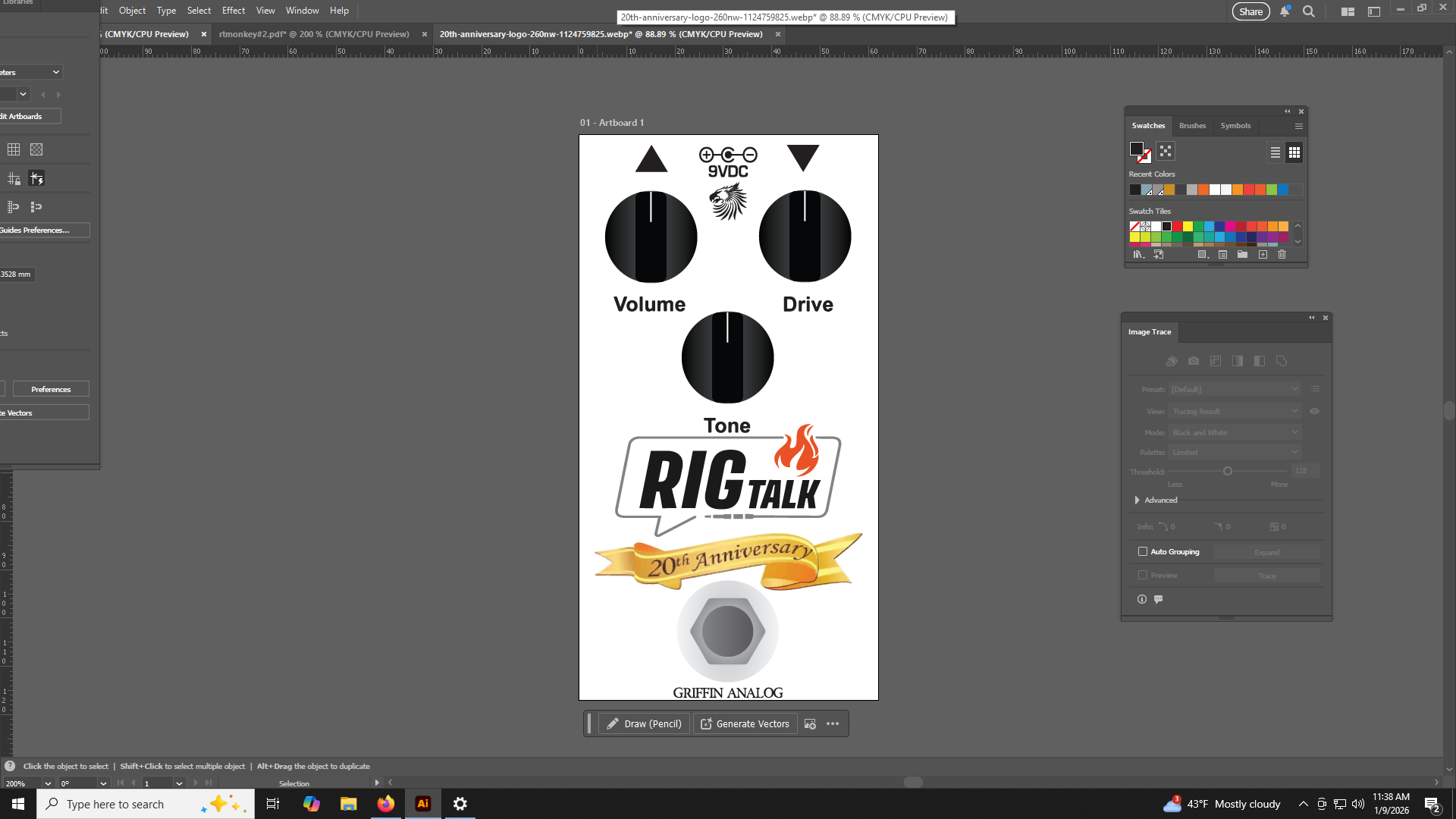1456x819 pixels.
Task: Click the Share button
Action: pos(1250,11)
